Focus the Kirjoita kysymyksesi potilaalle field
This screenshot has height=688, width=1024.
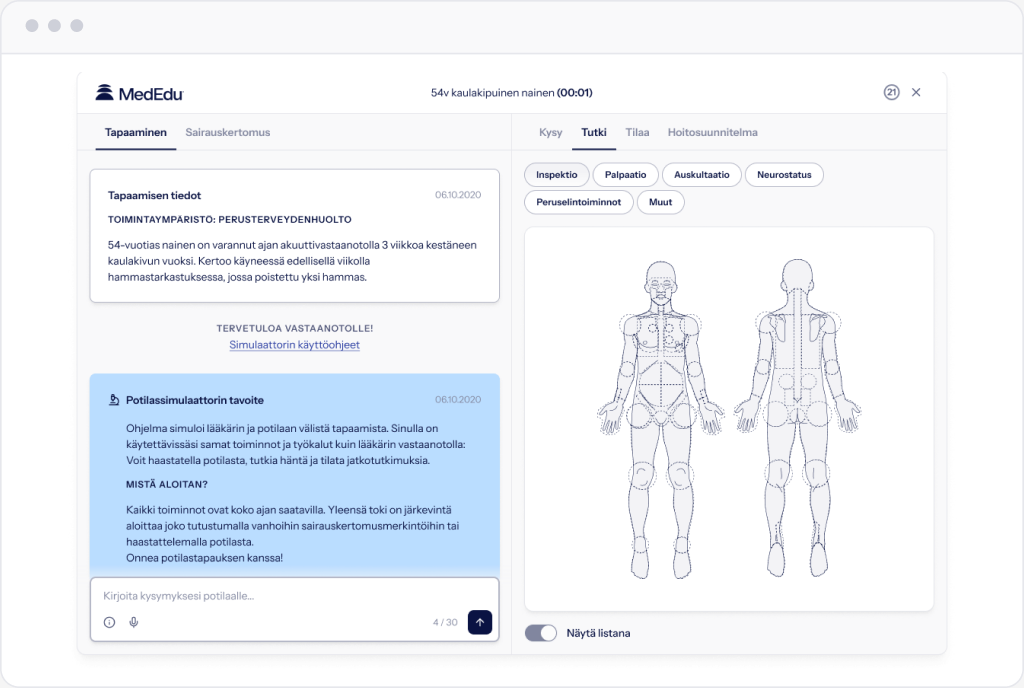295,596
